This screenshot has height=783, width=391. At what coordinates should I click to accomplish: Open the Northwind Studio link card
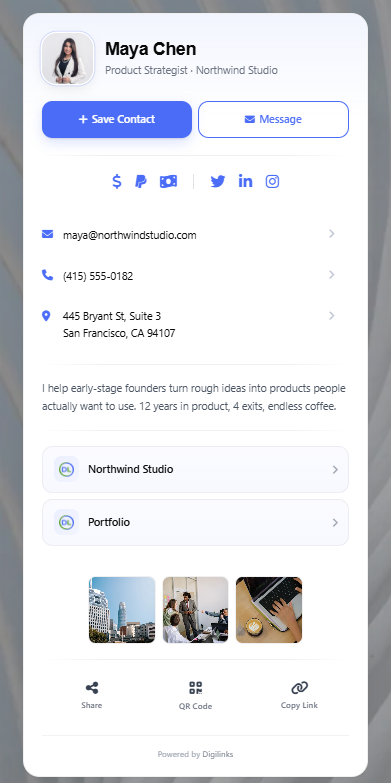click(195, 469)
